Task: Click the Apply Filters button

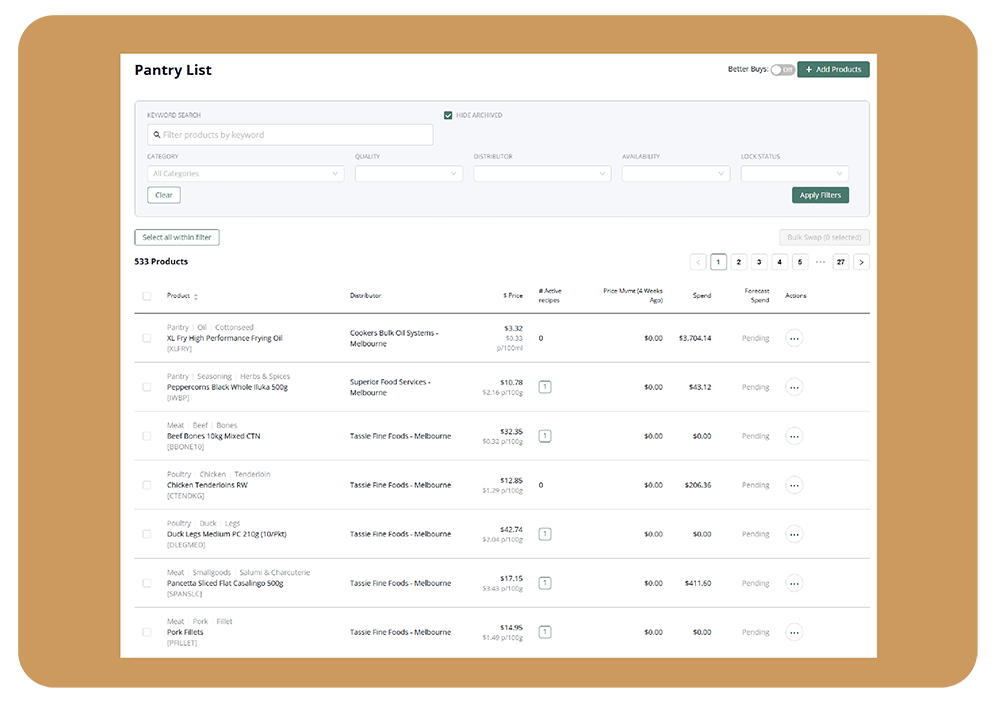Action: pyautogui.click(x=820, y=195)
